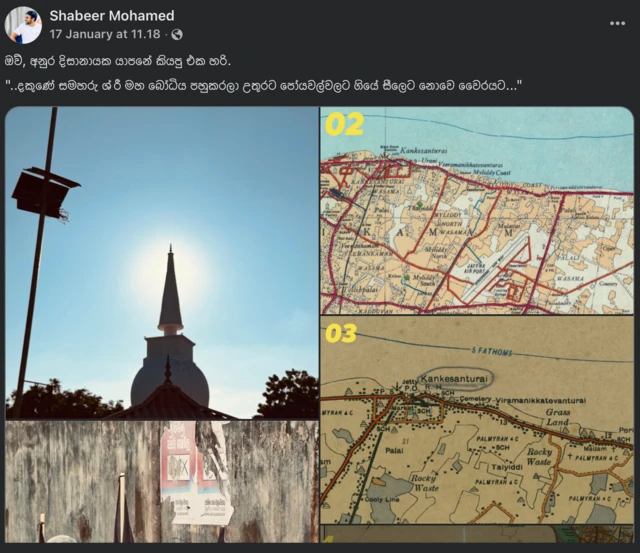Open the stupa silhouette photo

pyautogui.click(x=161, y=262)
